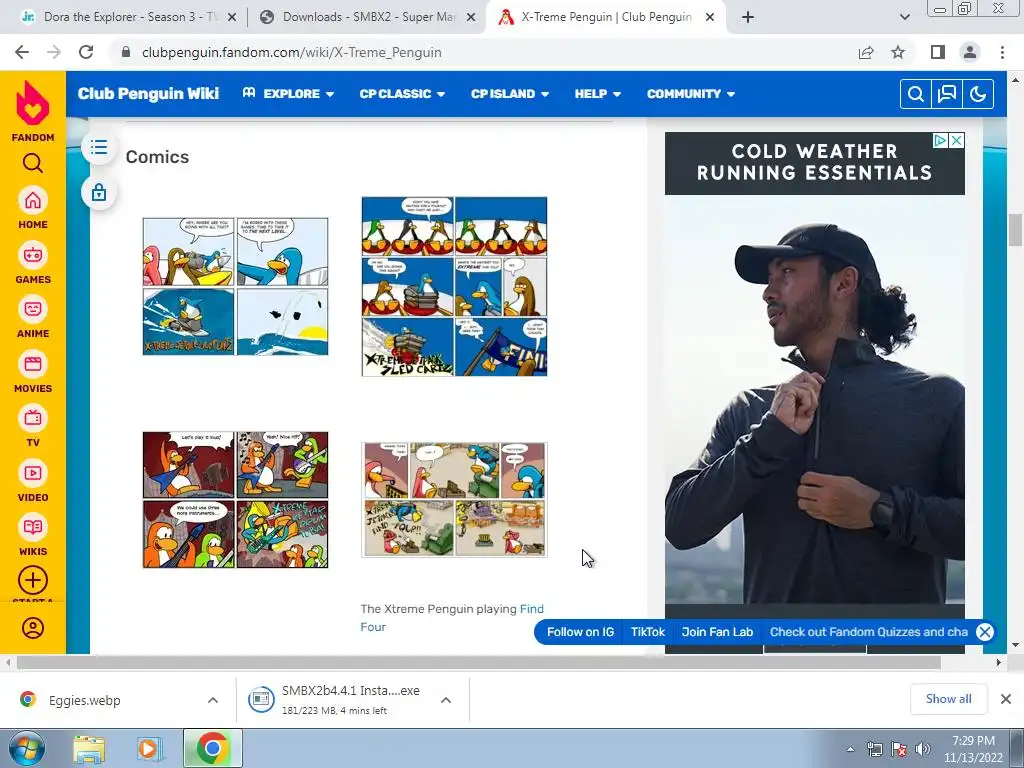Expand the CP ISLAND menu
The width and height of the screenshot is (1024, 768).
(510, 94)
